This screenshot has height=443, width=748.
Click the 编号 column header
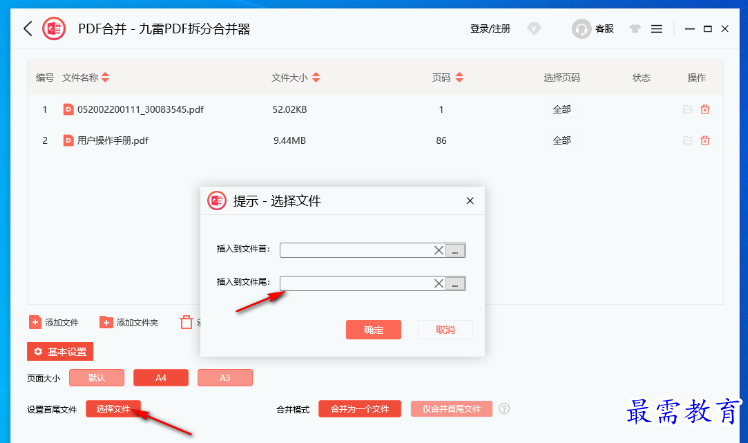click(45, 78)
